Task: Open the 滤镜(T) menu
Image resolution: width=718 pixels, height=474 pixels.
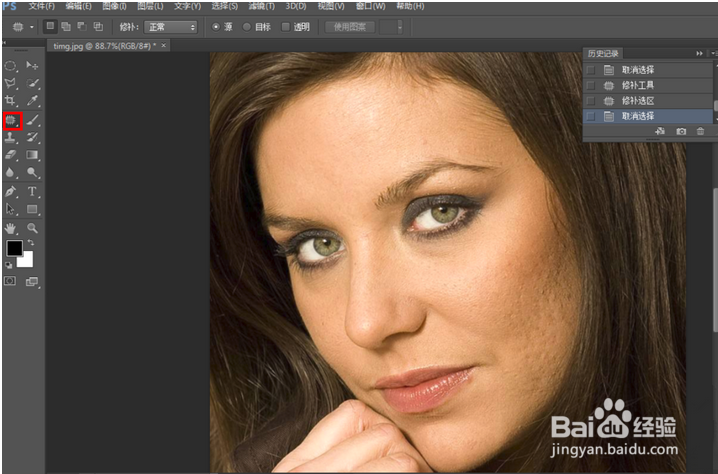Action: pyautogui.click(x=261, y=6)
